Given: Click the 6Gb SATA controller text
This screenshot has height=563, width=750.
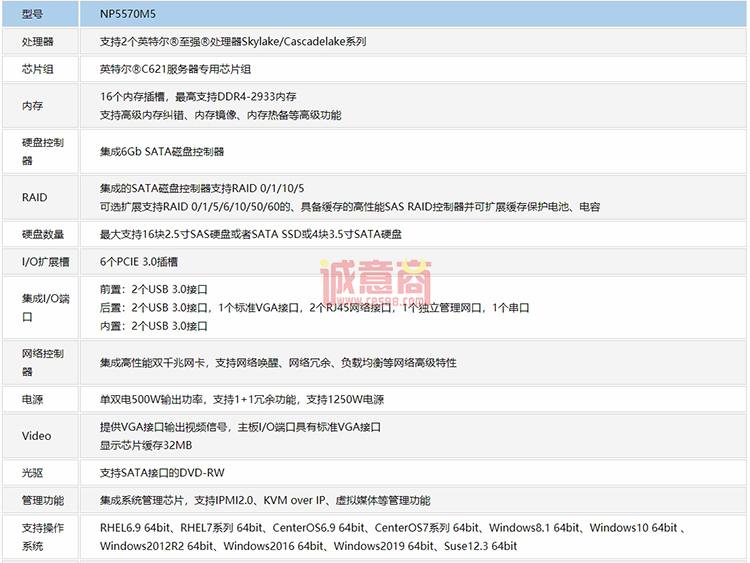Looking at the screenshot, I should pyautogui.click(x=162, y=152).
